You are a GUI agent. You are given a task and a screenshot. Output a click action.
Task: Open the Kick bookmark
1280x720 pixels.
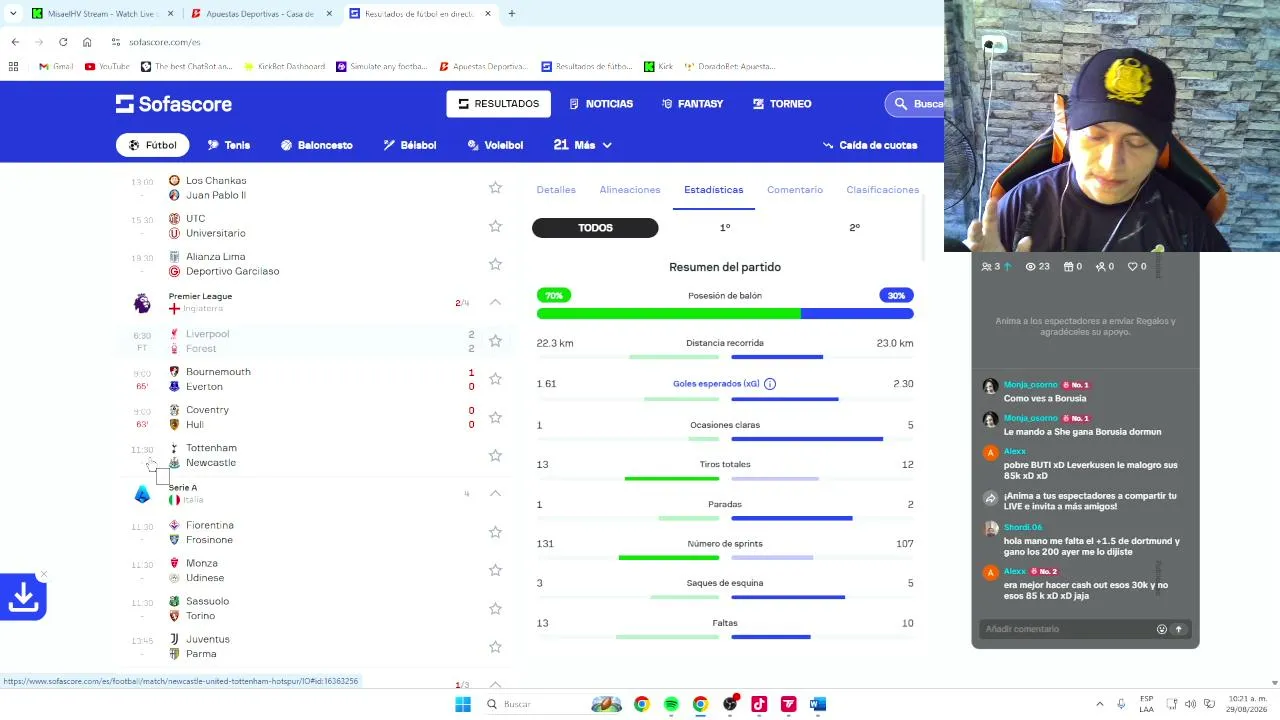[x=658, y=67]
